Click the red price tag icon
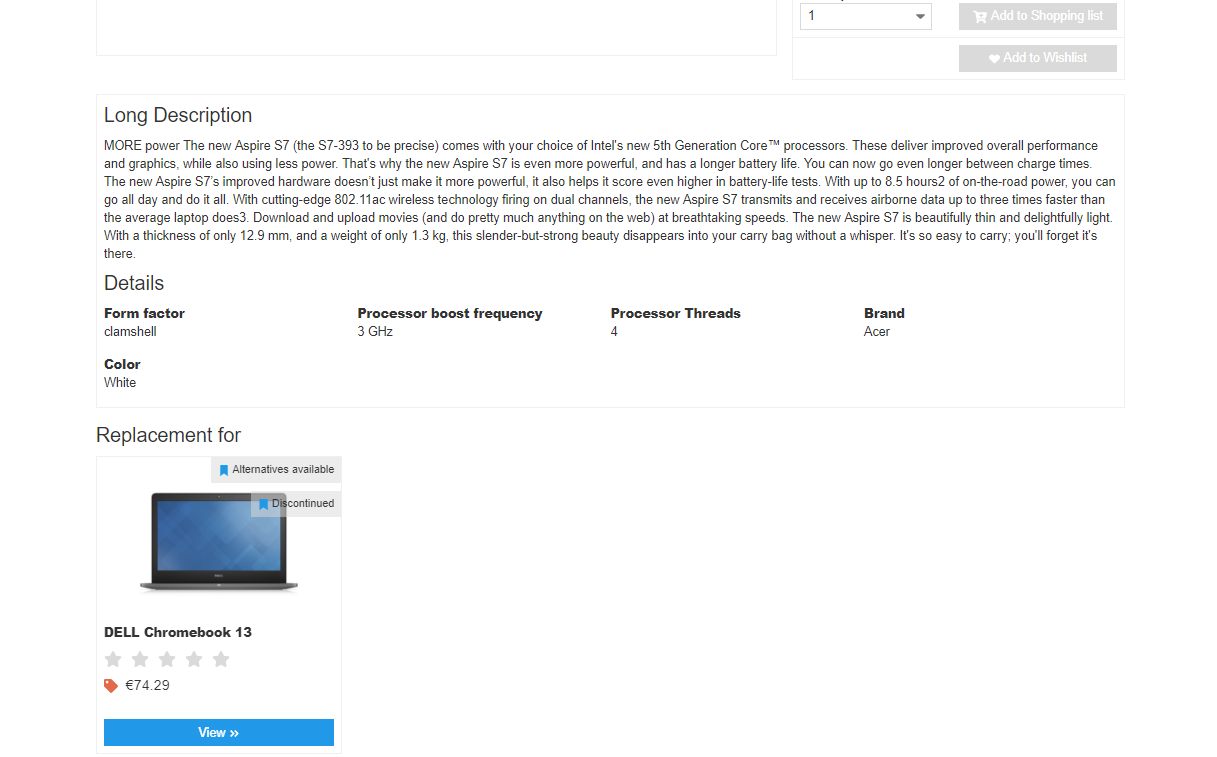The image size is (1217, 757). (111, 686)
